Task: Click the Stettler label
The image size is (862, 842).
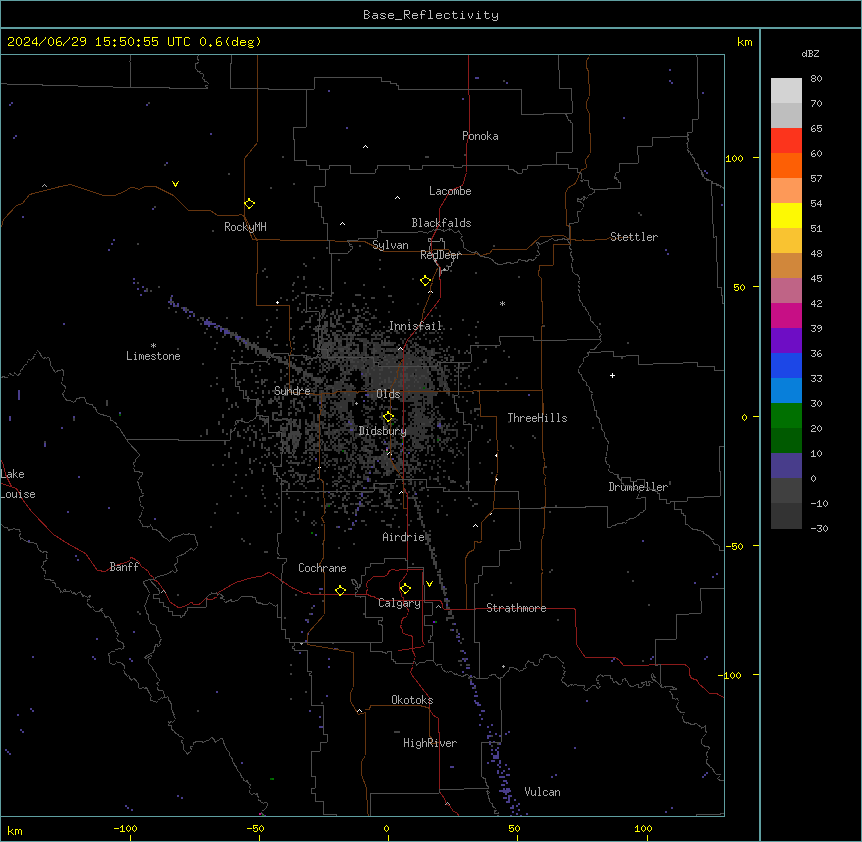Action: pos(634,237)
